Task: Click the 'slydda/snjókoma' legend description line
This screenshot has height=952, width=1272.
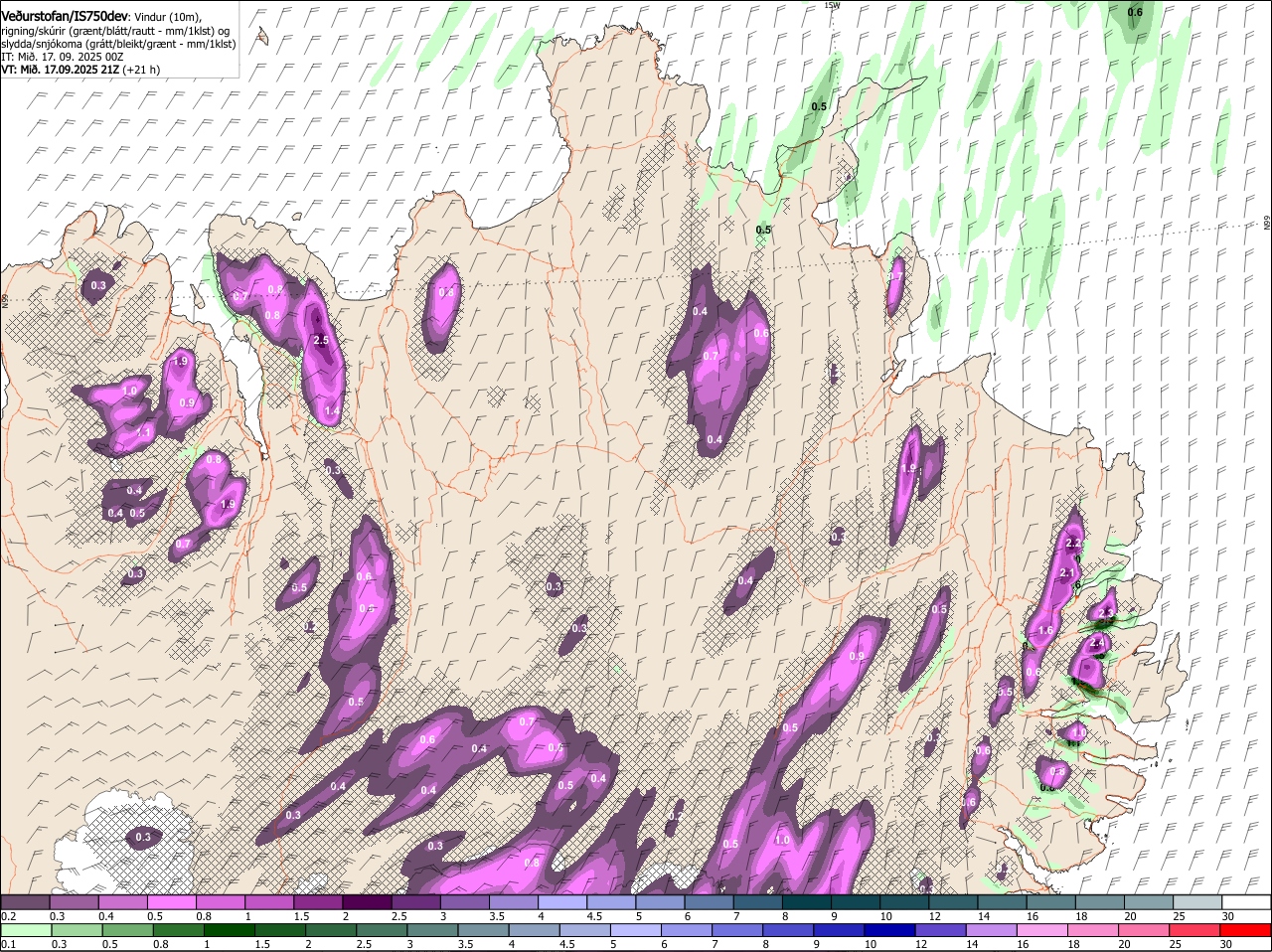Action: coord(118,44)
